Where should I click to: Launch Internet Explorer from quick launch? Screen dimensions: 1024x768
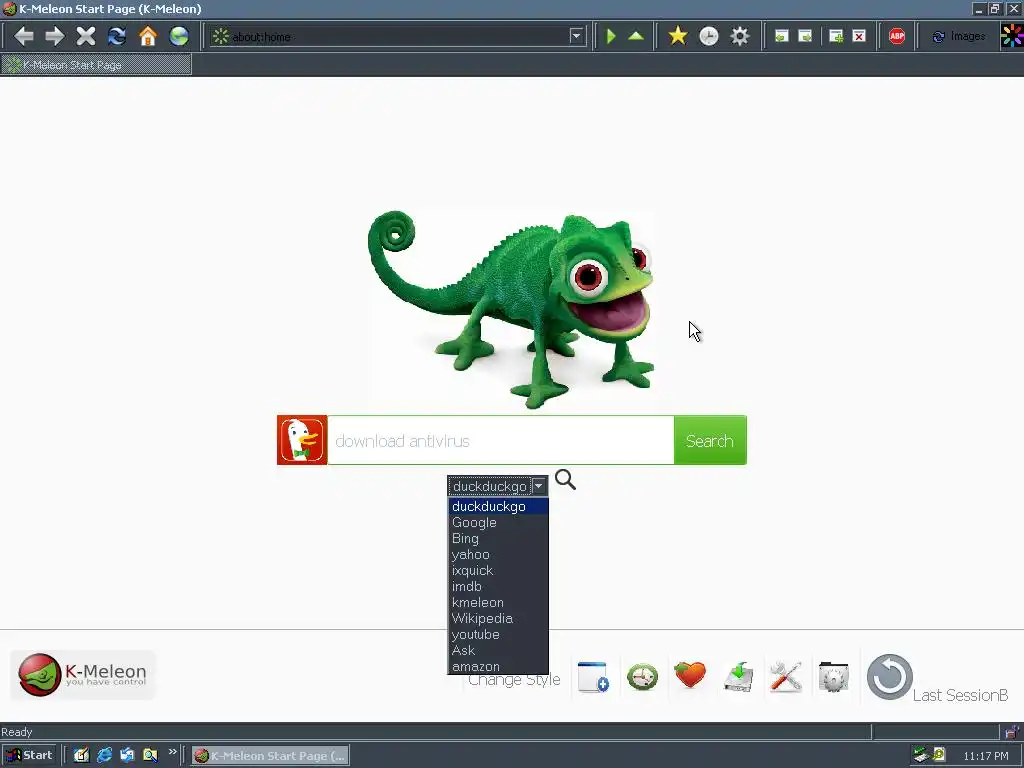(104, 756)
